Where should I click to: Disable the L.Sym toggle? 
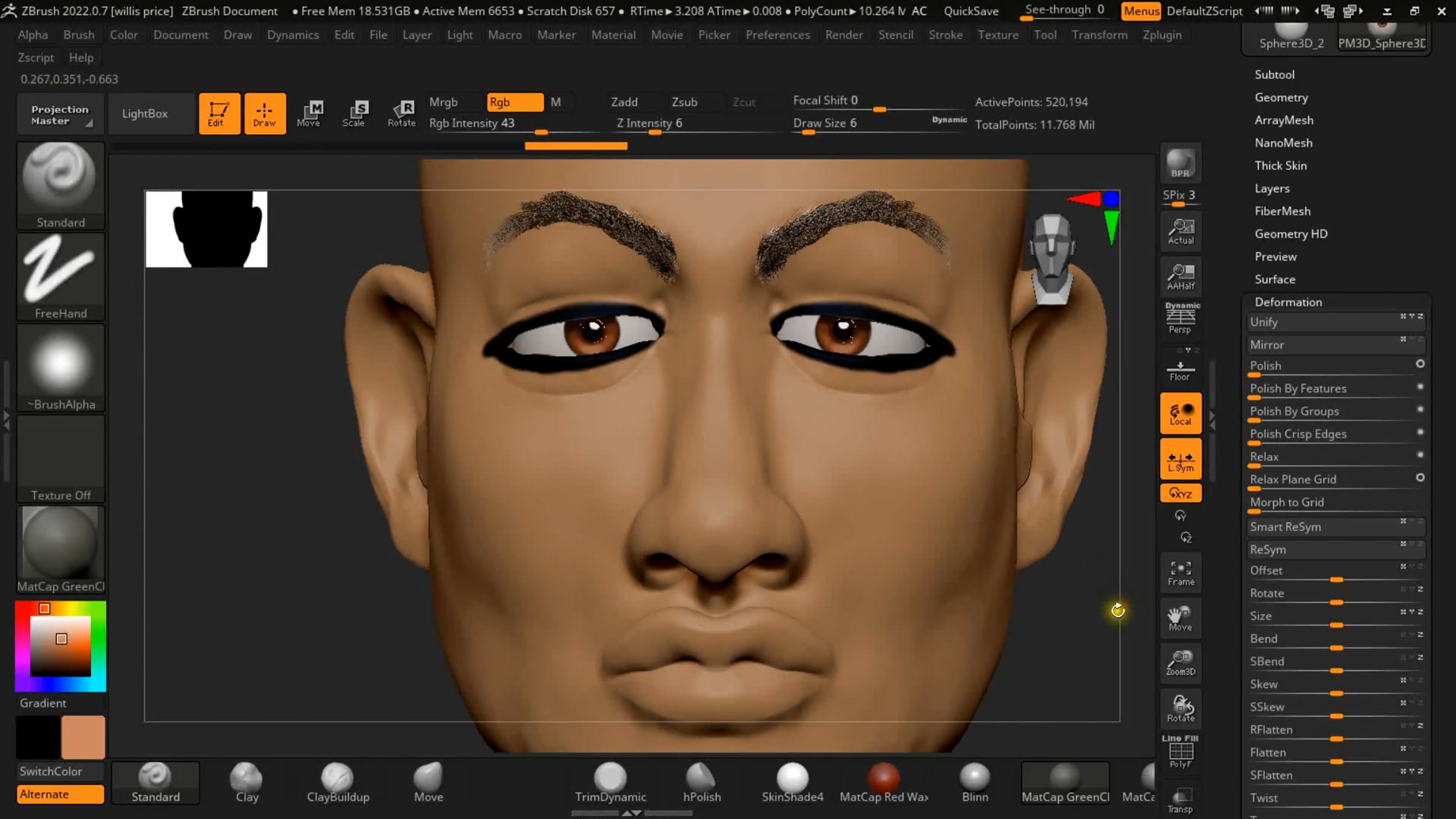1180,460
